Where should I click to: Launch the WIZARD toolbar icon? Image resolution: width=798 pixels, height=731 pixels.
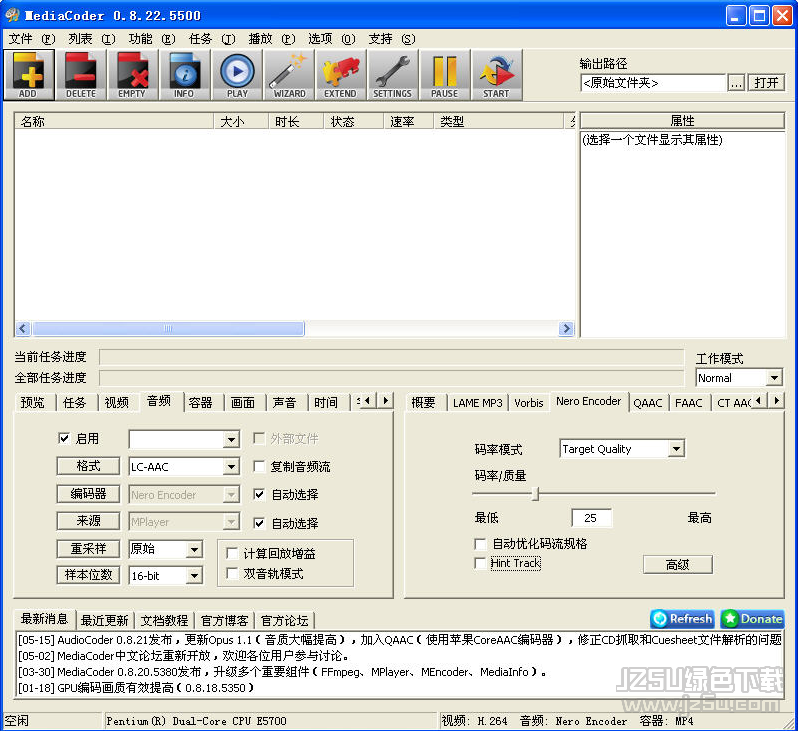289,75
